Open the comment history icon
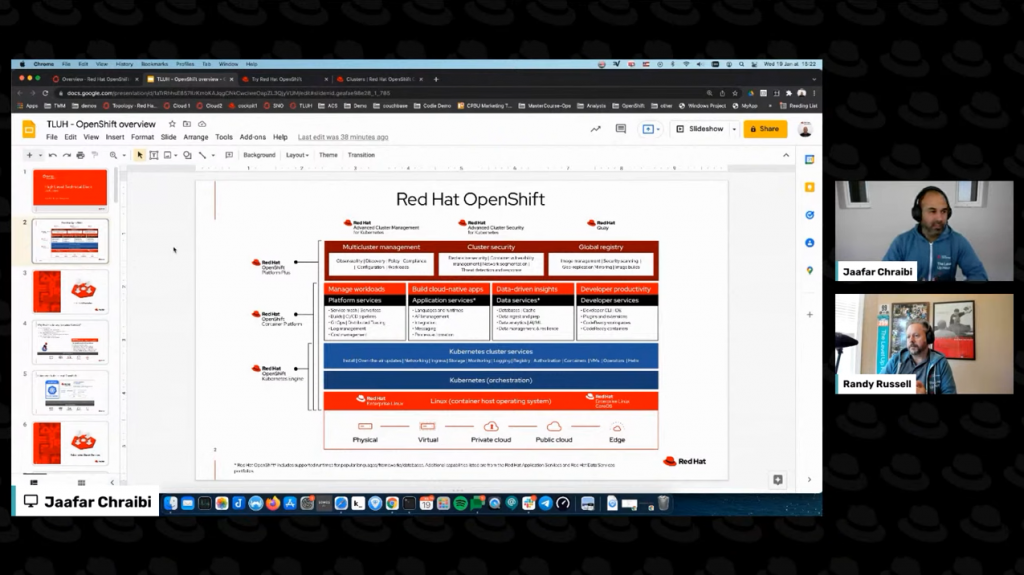The width and height of the screenshot is (1024, 575). click(621, 129)
